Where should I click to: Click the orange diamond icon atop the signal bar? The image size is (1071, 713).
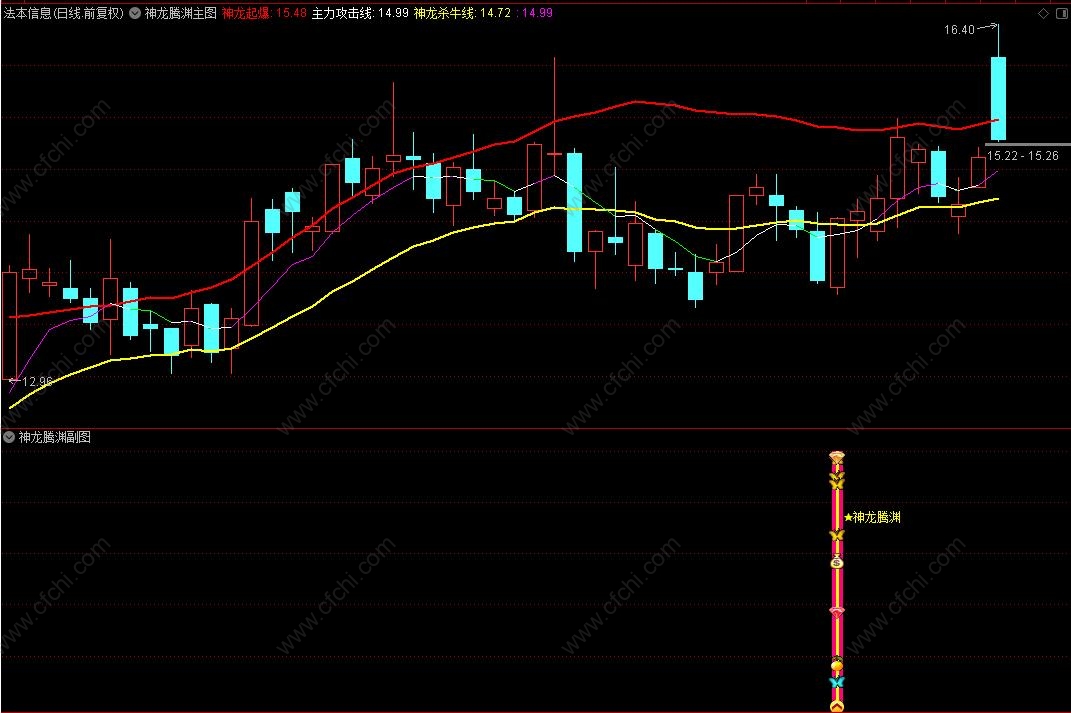[837, 456]
